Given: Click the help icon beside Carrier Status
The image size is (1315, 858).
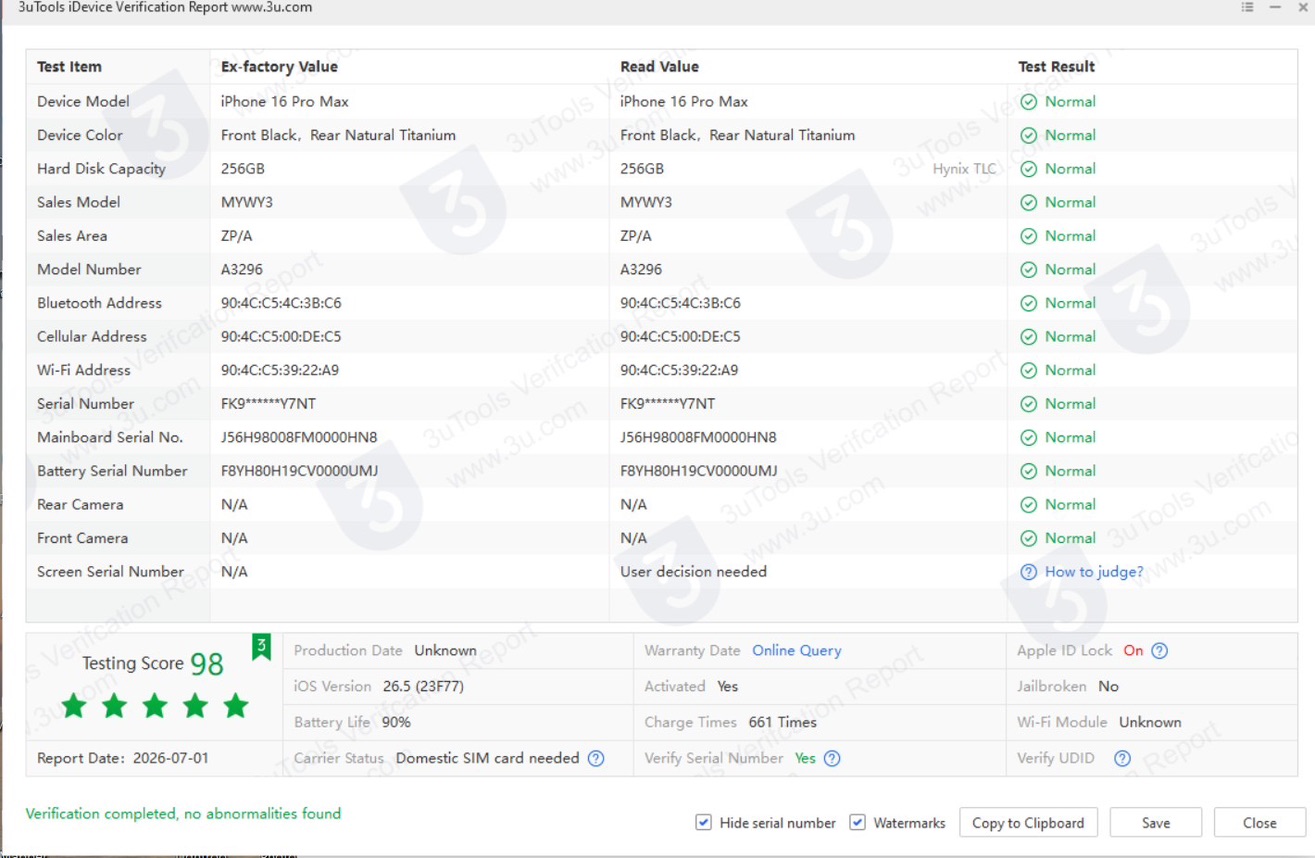Looking at the screenshot, I should (x=596, y=758).
